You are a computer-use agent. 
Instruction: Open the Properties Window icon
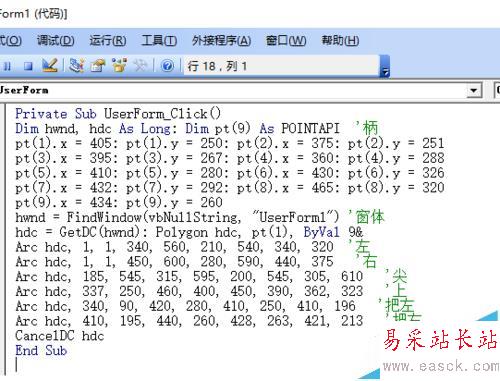tap(98, 65)
